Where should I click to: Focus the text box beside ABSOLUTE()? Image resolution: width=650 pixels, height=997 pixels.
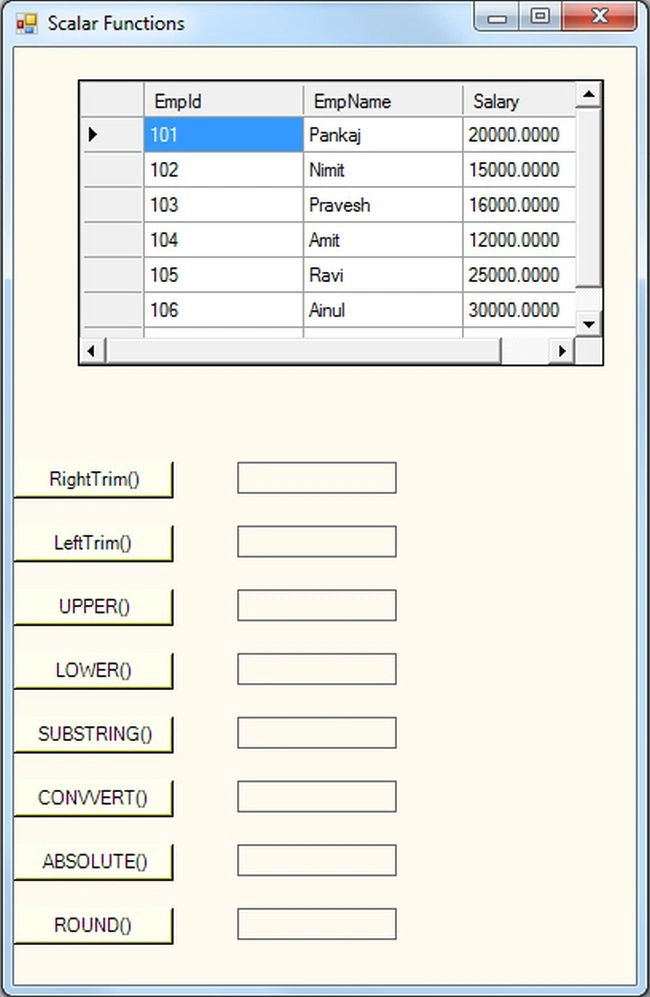point(317,860)
